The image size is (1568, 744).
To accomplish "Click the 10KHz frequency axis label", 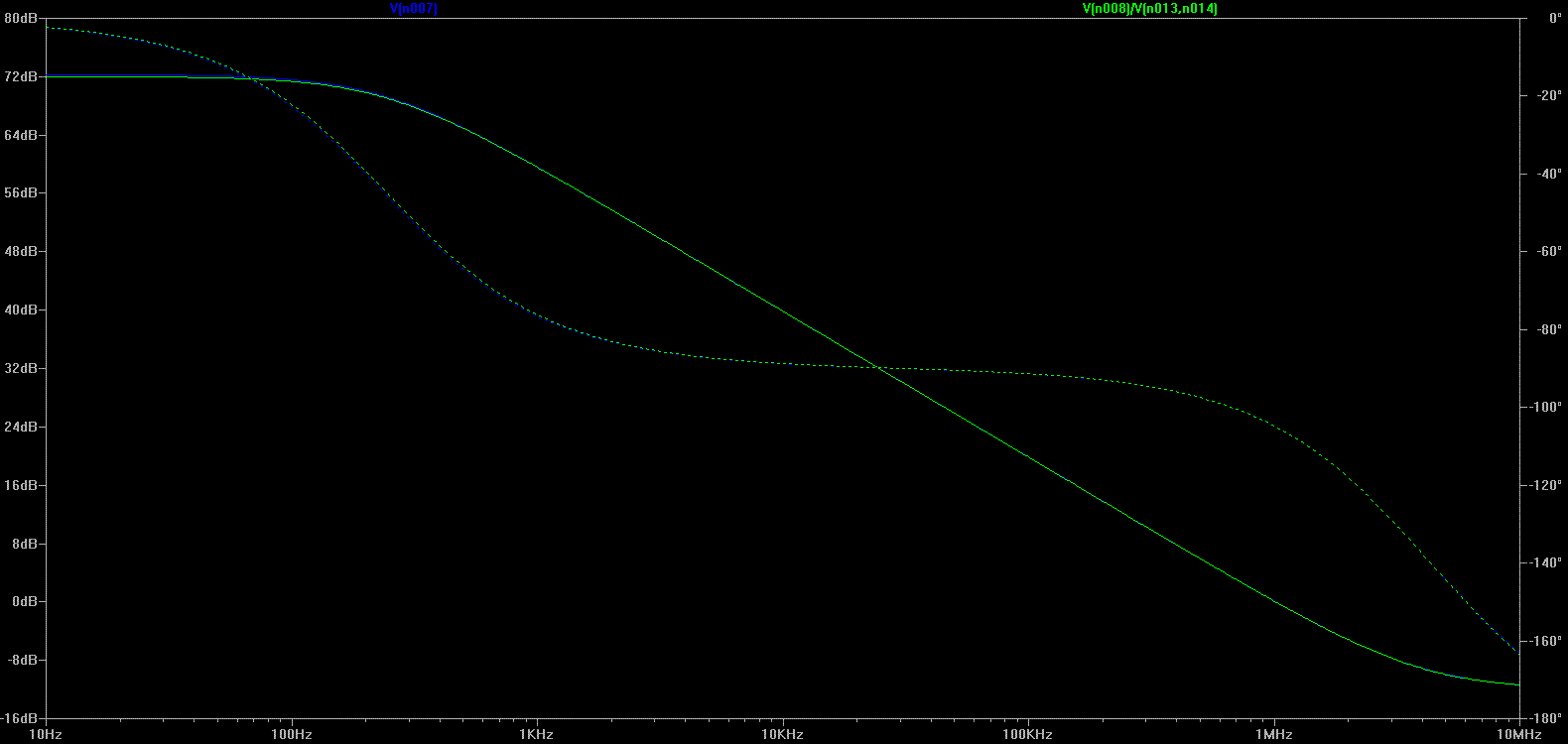I will 782,735.
